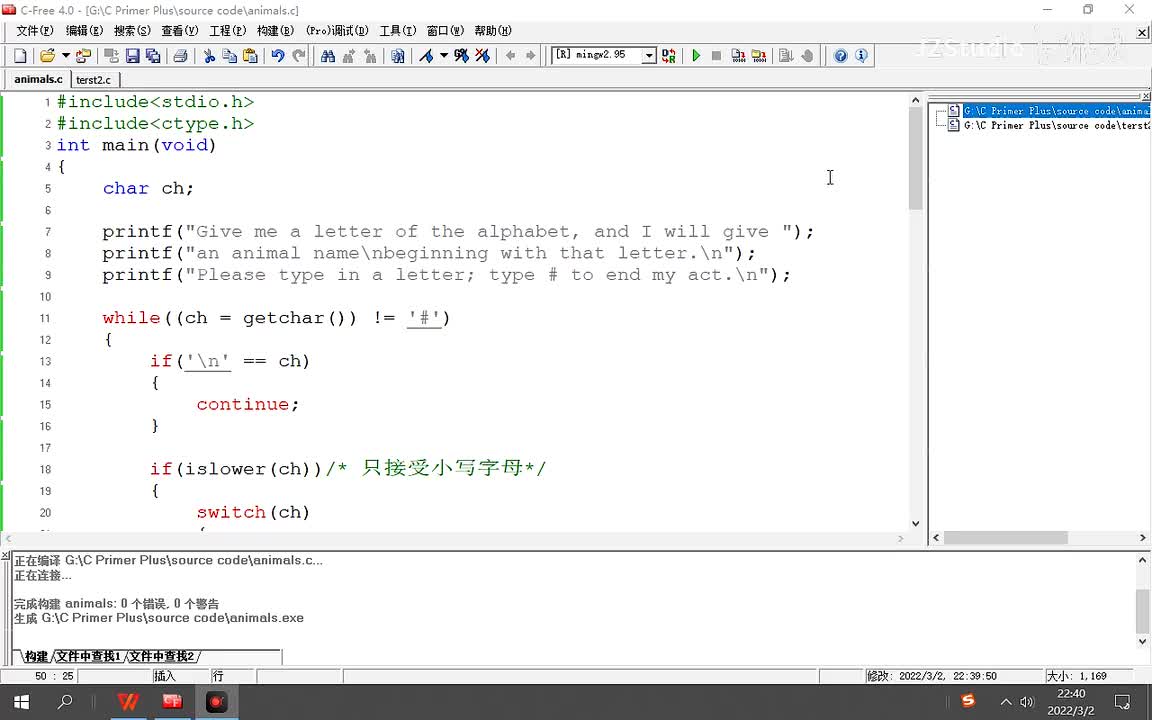This screenshot has height=720, width=1152.
Task: Open the 工具(T) menu
Action: point(397,31)
